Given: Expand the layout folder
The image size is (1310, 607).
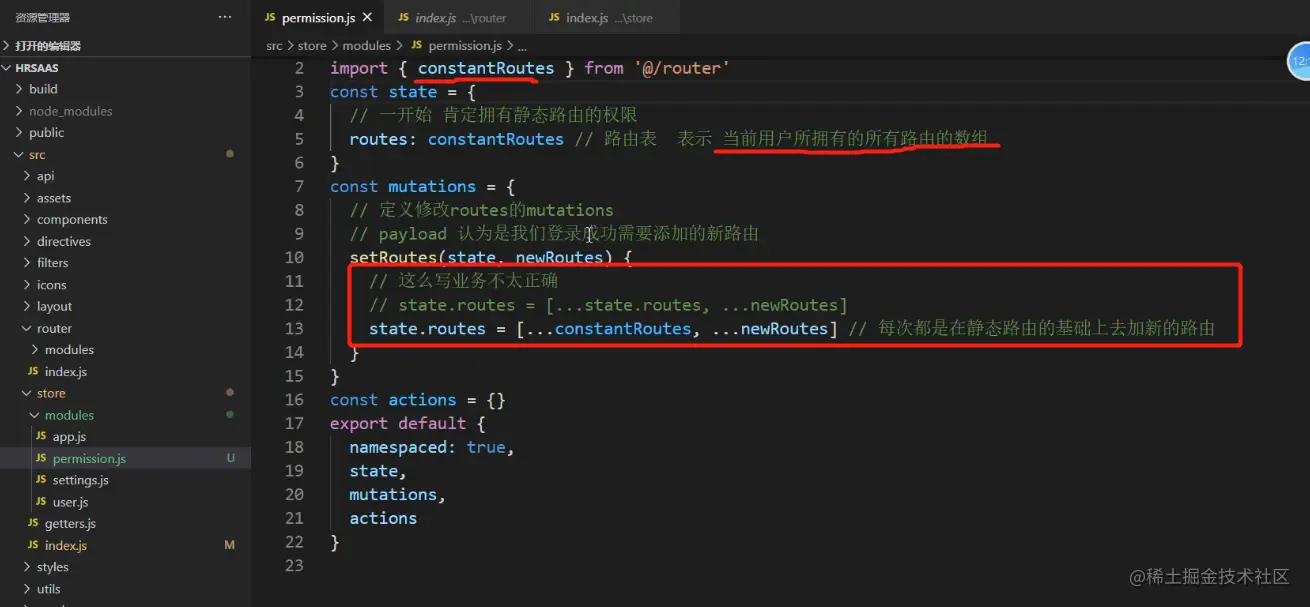Looking at the screenshot, I should (125, 307).
